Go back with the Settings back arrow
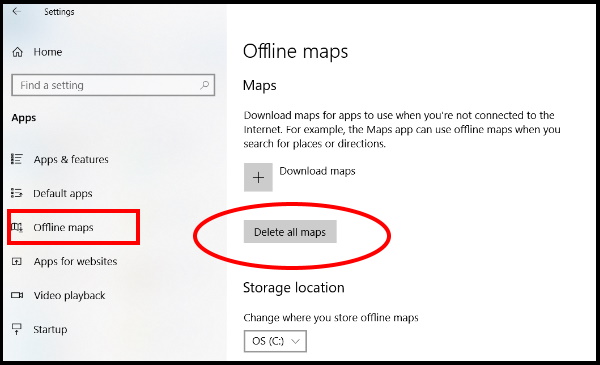 pos(16,11)
